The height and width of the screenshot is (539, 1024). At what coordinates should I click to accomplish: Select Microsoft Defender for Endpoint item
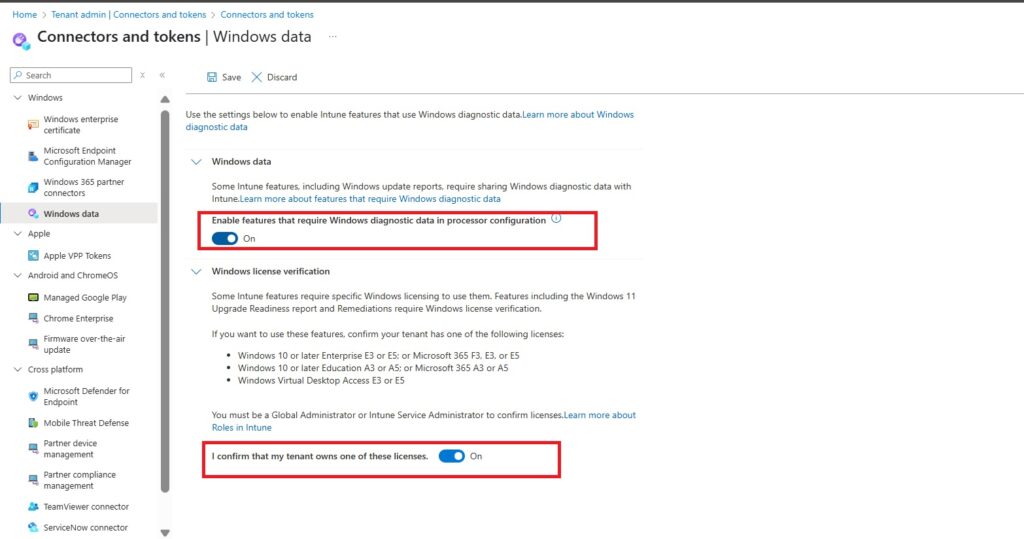87,397
